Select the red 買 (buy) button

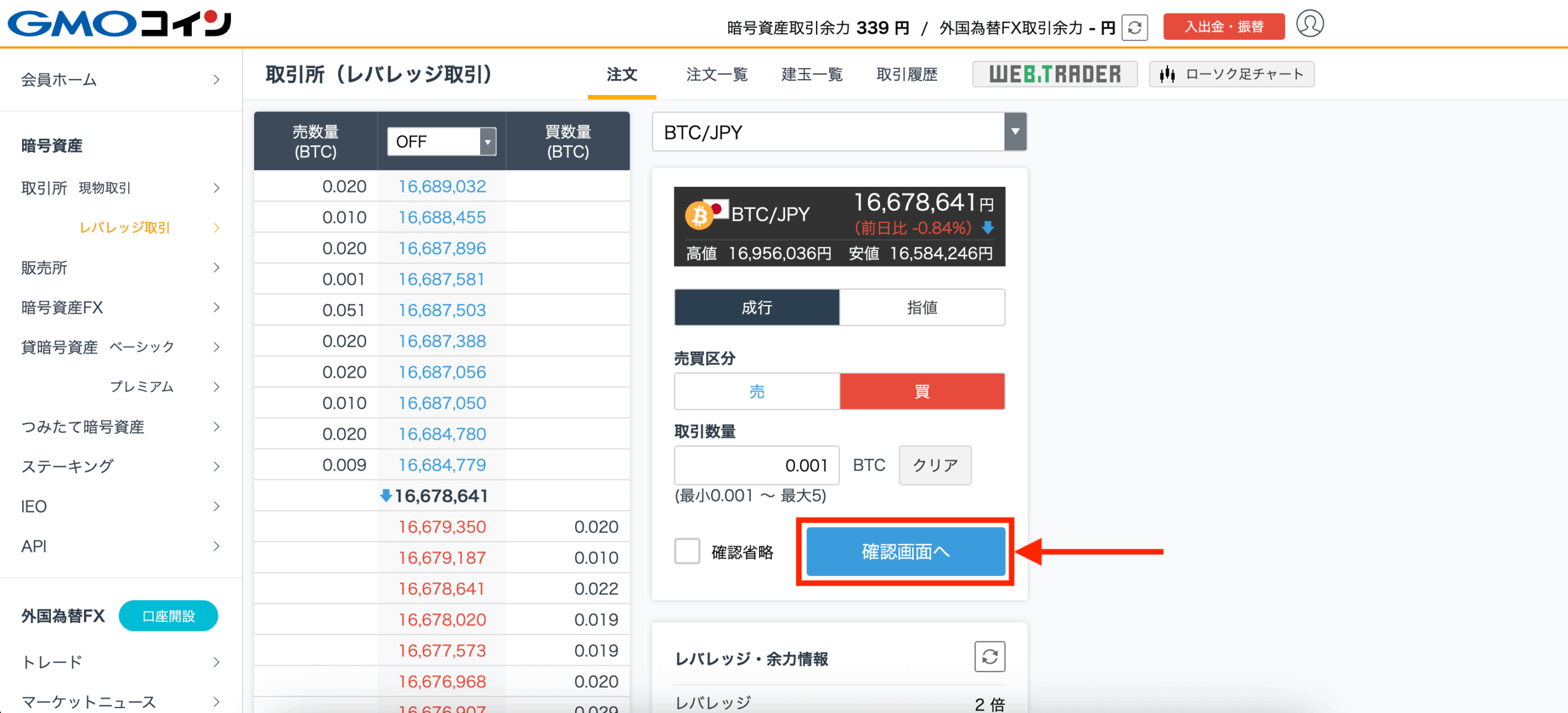coord(922,391)
